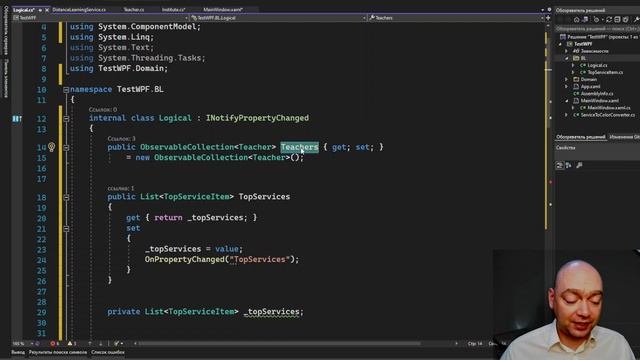Expand the Domain folder node

click(567, 80)
